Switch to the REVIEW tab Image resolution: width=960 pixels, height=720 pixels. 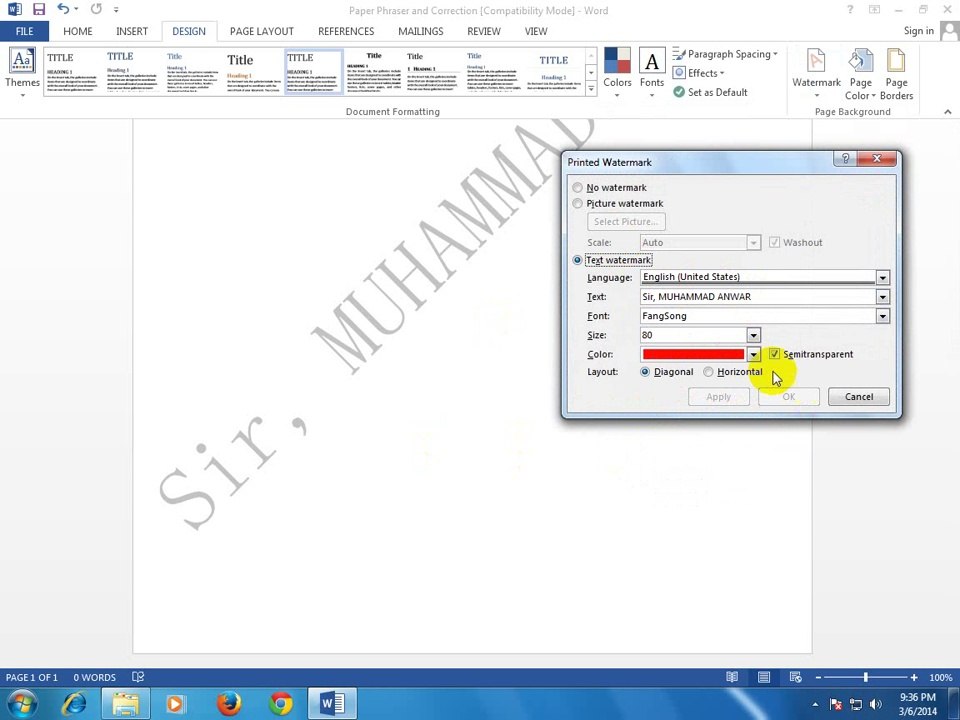click(x=484, y=31)
